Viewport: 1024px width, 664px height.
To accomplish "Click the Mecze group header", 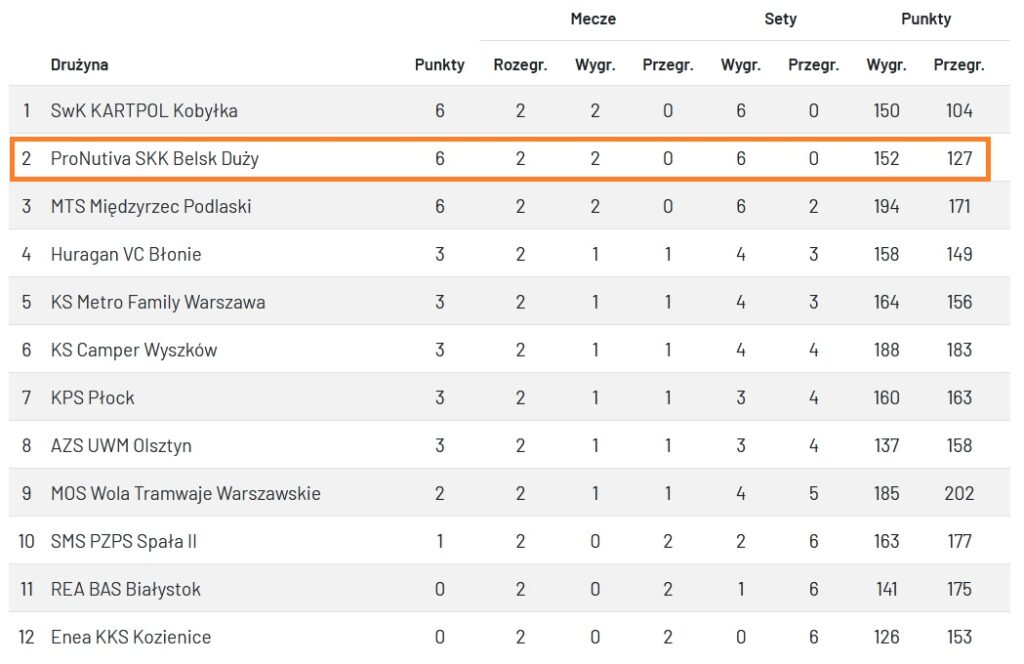I will 593,19.
